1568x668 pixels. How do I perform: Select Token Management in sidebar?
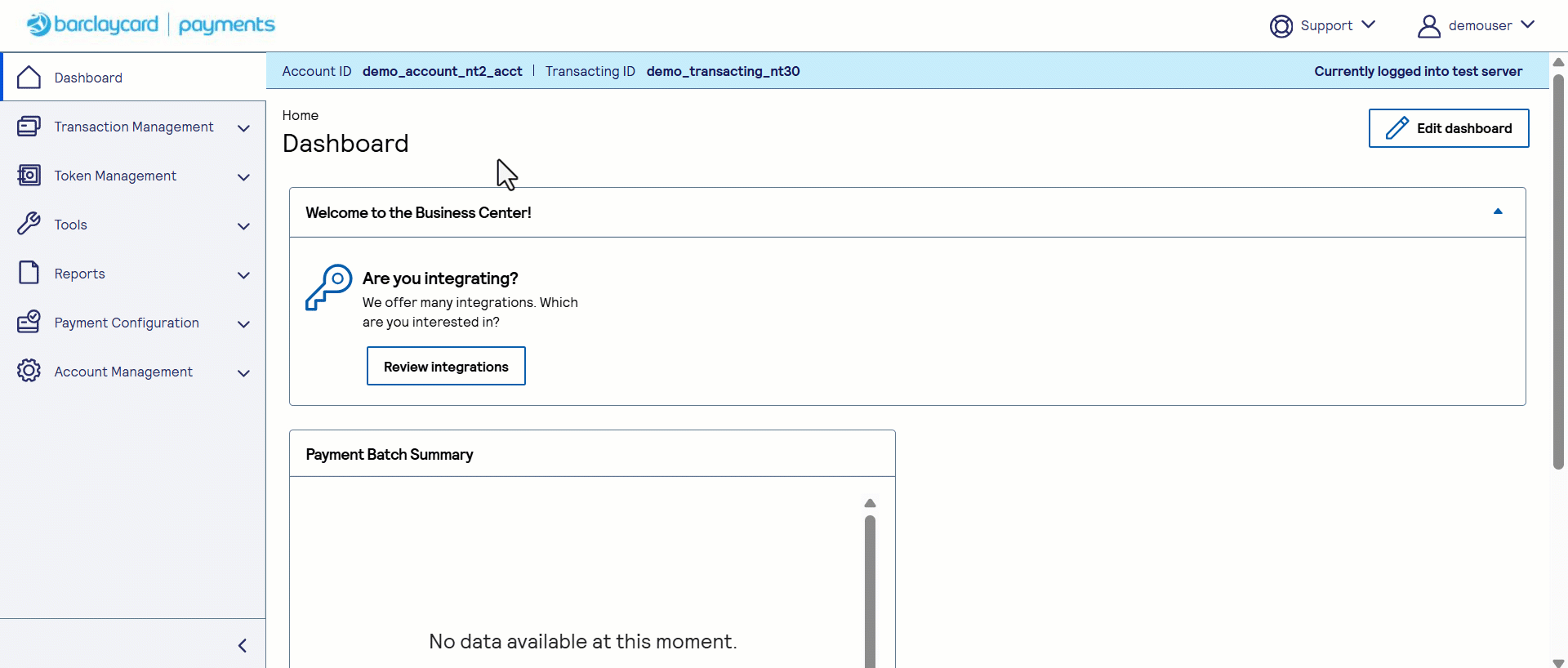point(115,176)
